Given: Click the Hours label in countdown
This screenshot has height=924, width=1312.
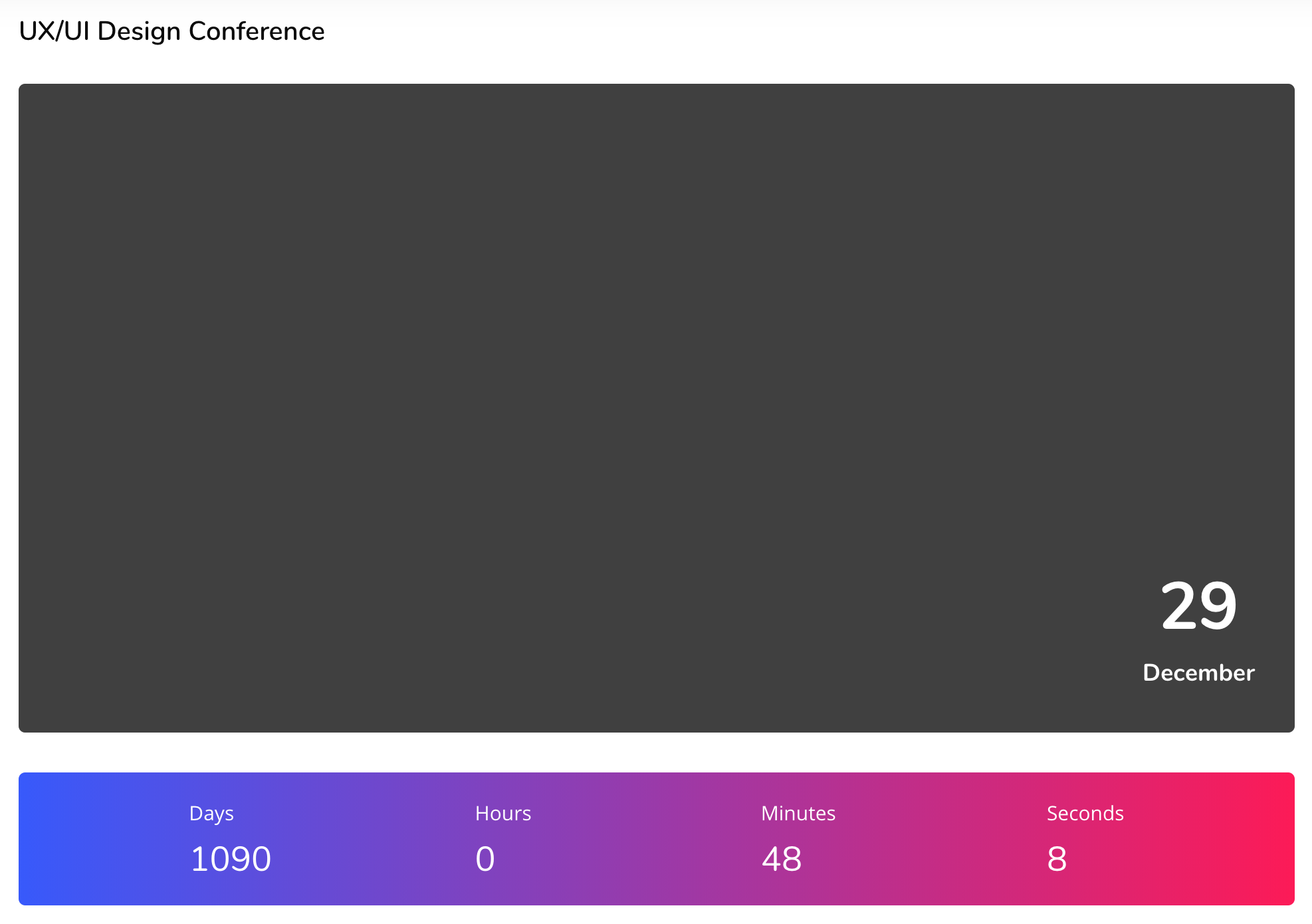Looking at the screenshot, I should [503, 813].
